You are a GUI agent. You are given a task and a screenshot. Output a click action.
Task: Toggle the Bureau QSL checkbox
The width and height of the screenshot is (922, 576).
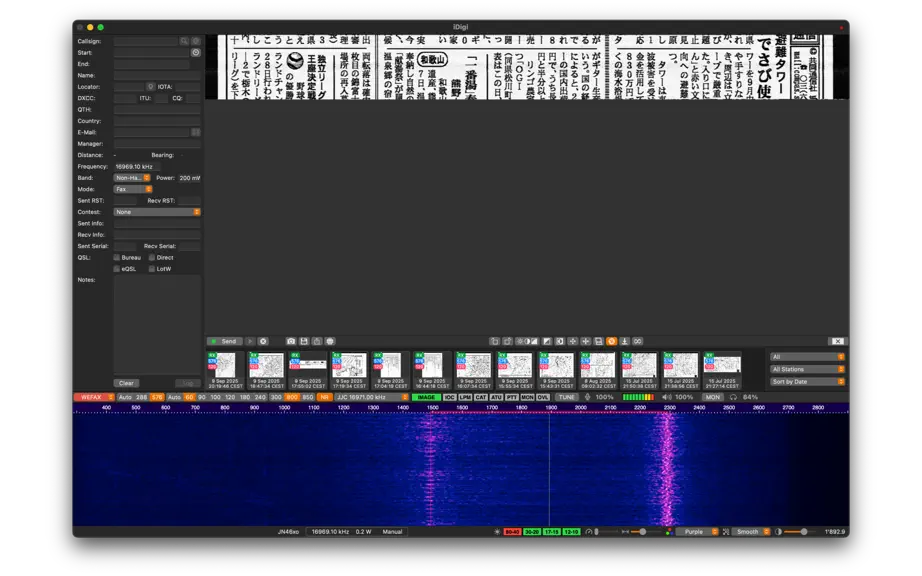coord(116,257)
